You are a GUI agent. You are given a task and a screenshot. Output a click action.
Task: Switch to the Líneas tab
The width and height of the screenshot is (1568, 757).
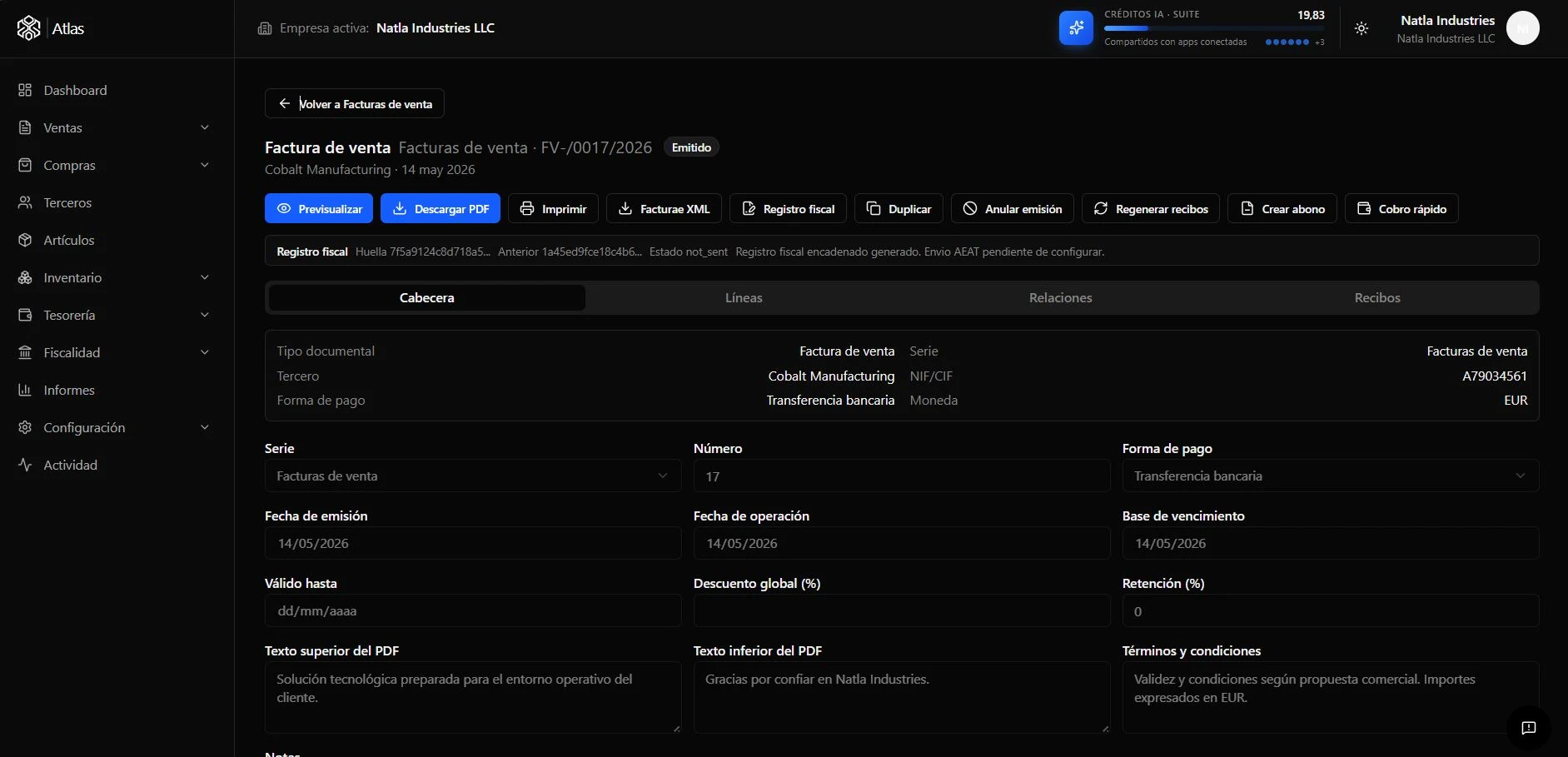click(744, 297)
